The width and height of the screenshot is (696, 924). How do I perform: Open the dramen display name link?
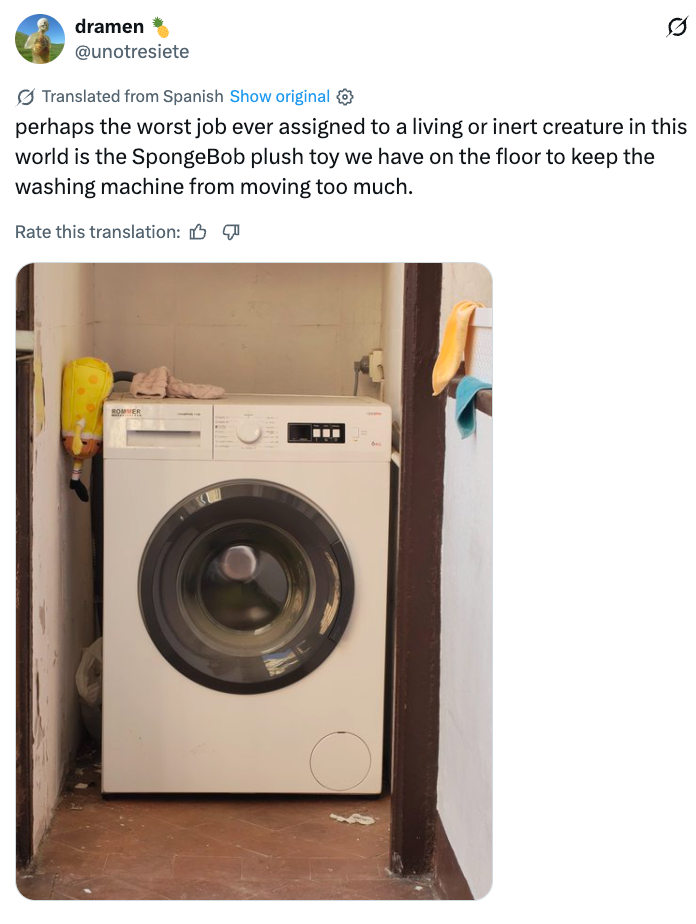[x=109, y=27]
